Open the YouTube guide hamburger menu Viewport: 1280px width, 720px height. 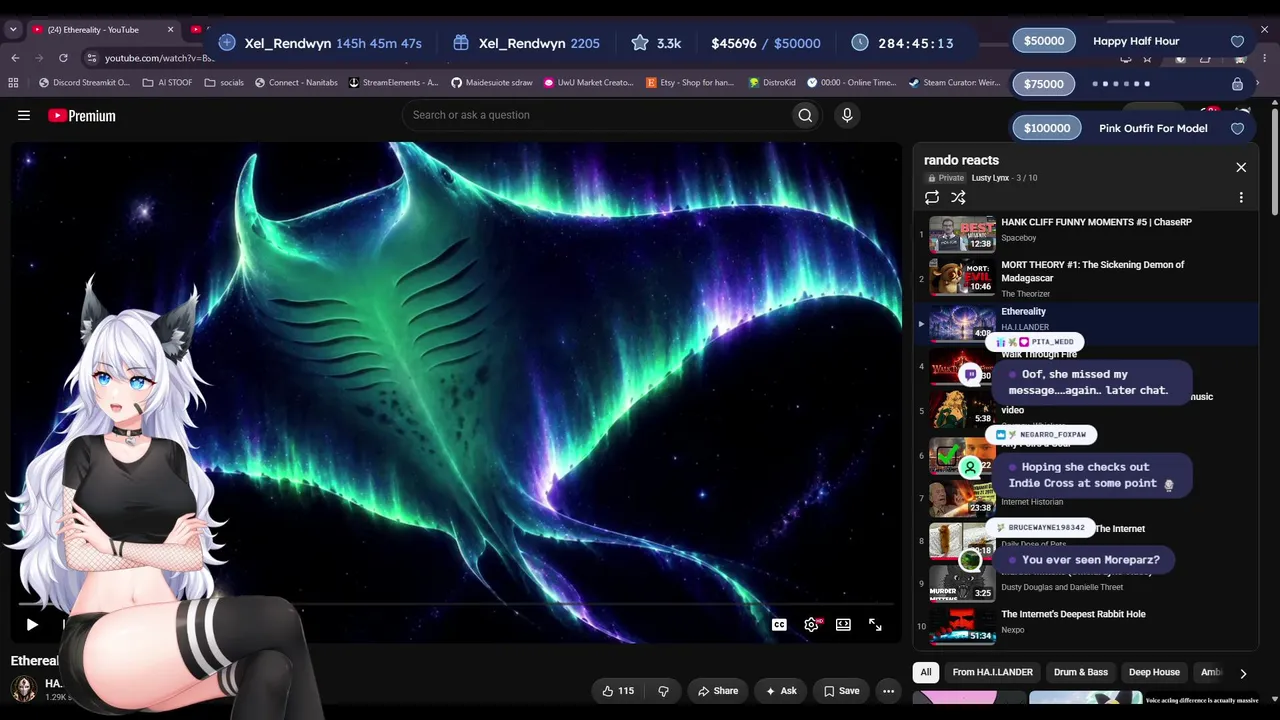[24, 116]
